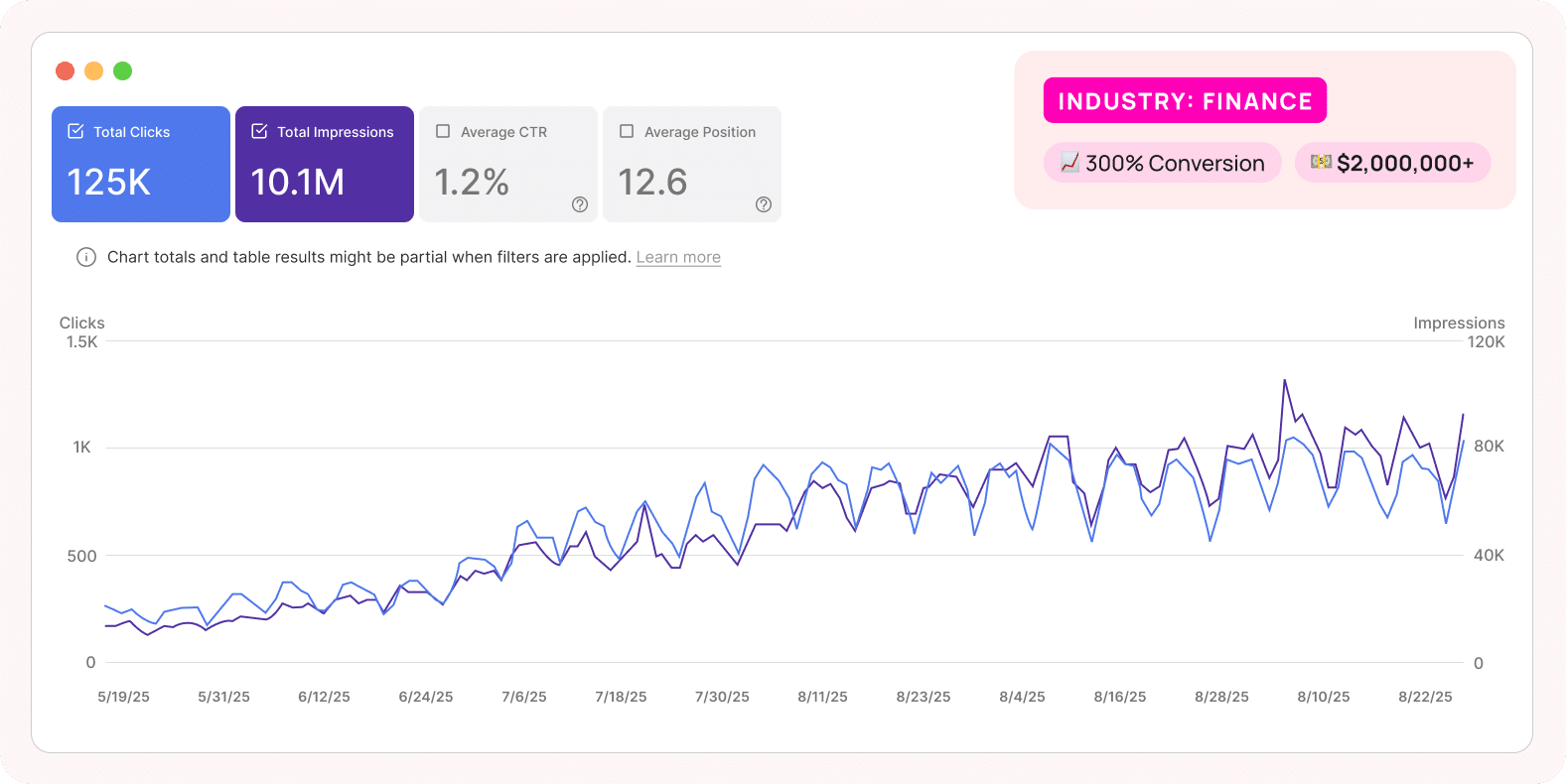Click the red window close dot
1566x784 pixels.
point(66,70)
